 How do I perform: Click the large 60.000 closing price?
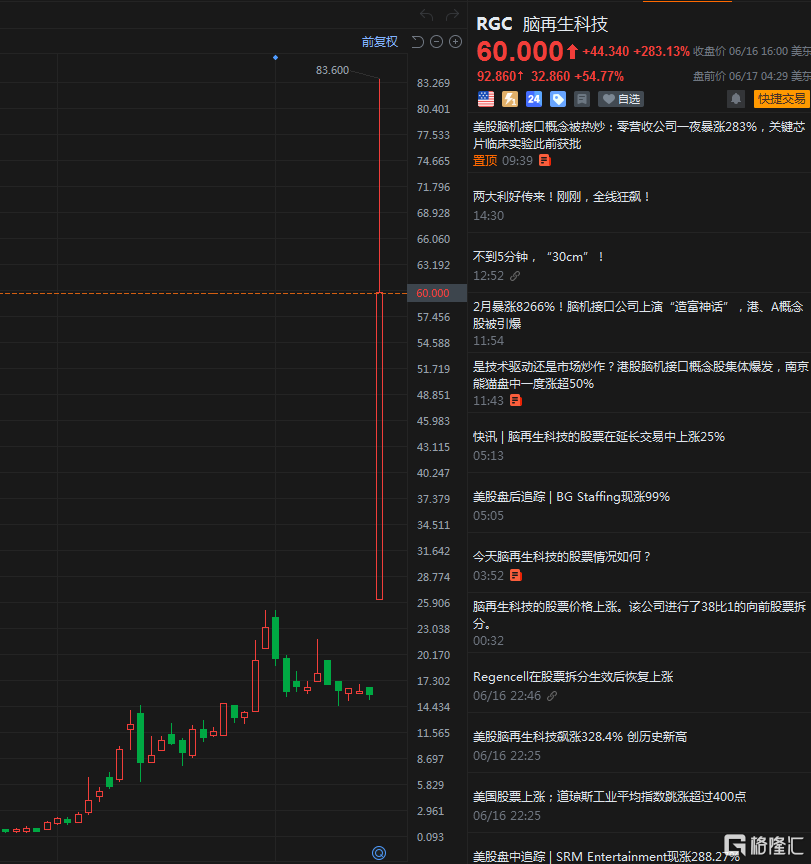tap(520, 52)
